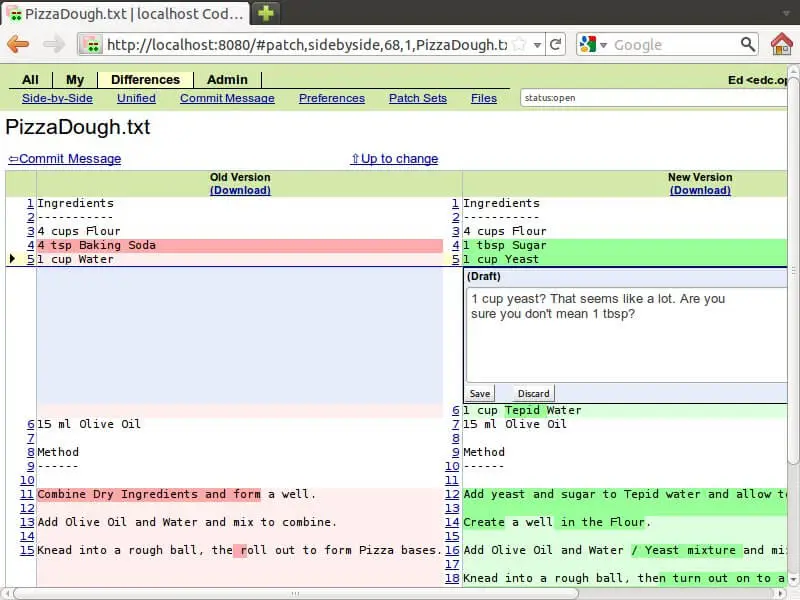Click the forward navigation arrow

pyautogui.click(x=54, y=44)
